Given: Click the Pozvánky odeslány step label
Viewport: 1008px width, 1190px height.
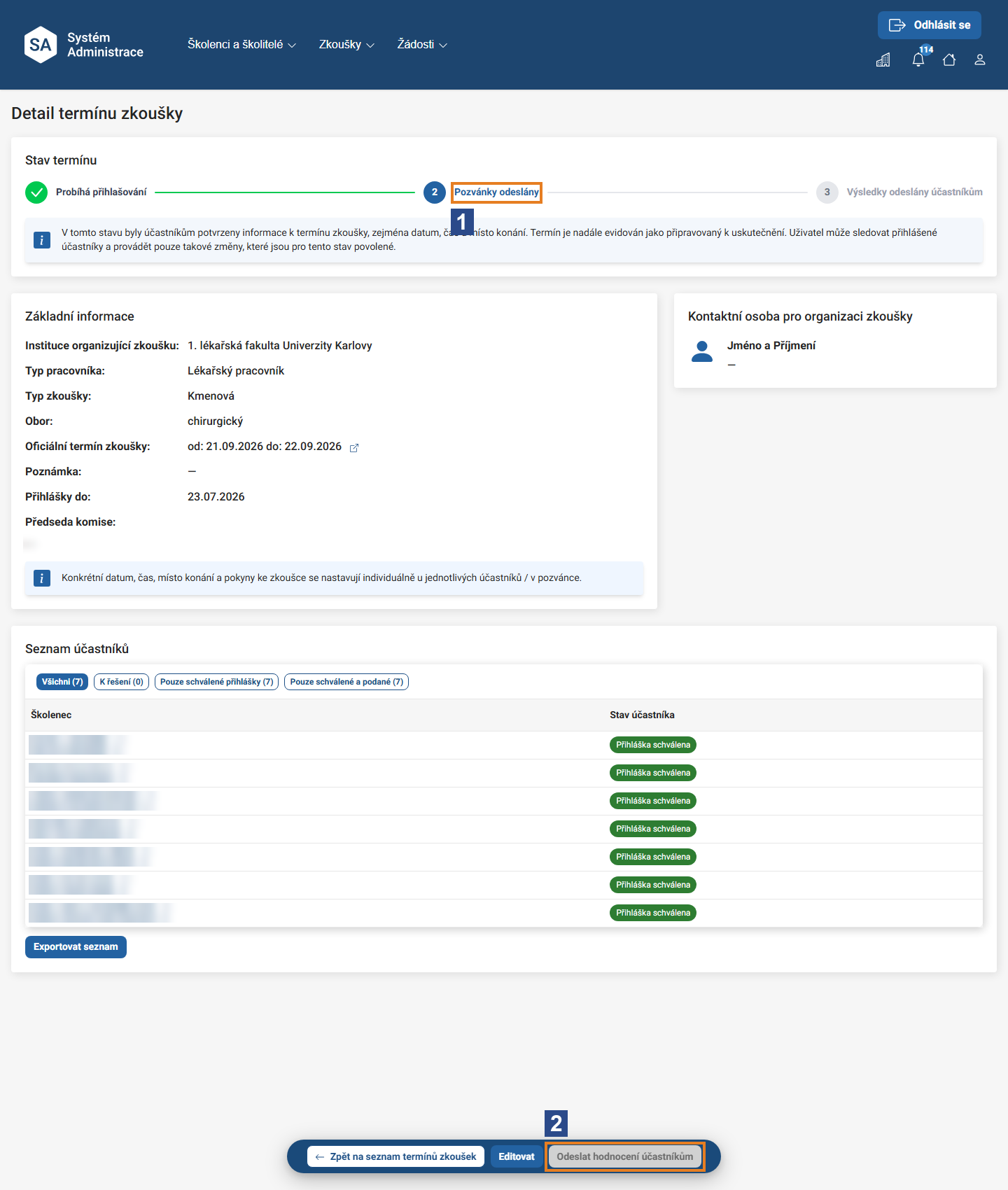Looking at the screenshot, I should pos(496,192).
